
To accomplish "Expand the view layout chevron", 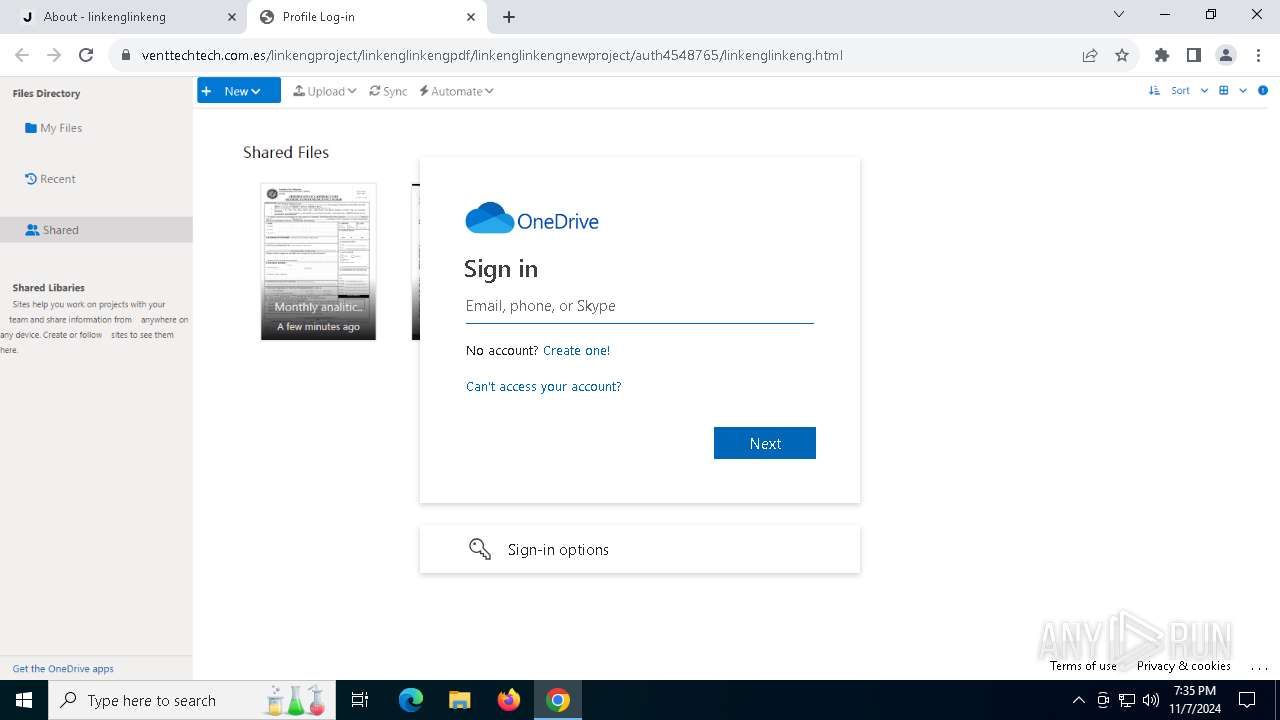I will click(1243, 91).
